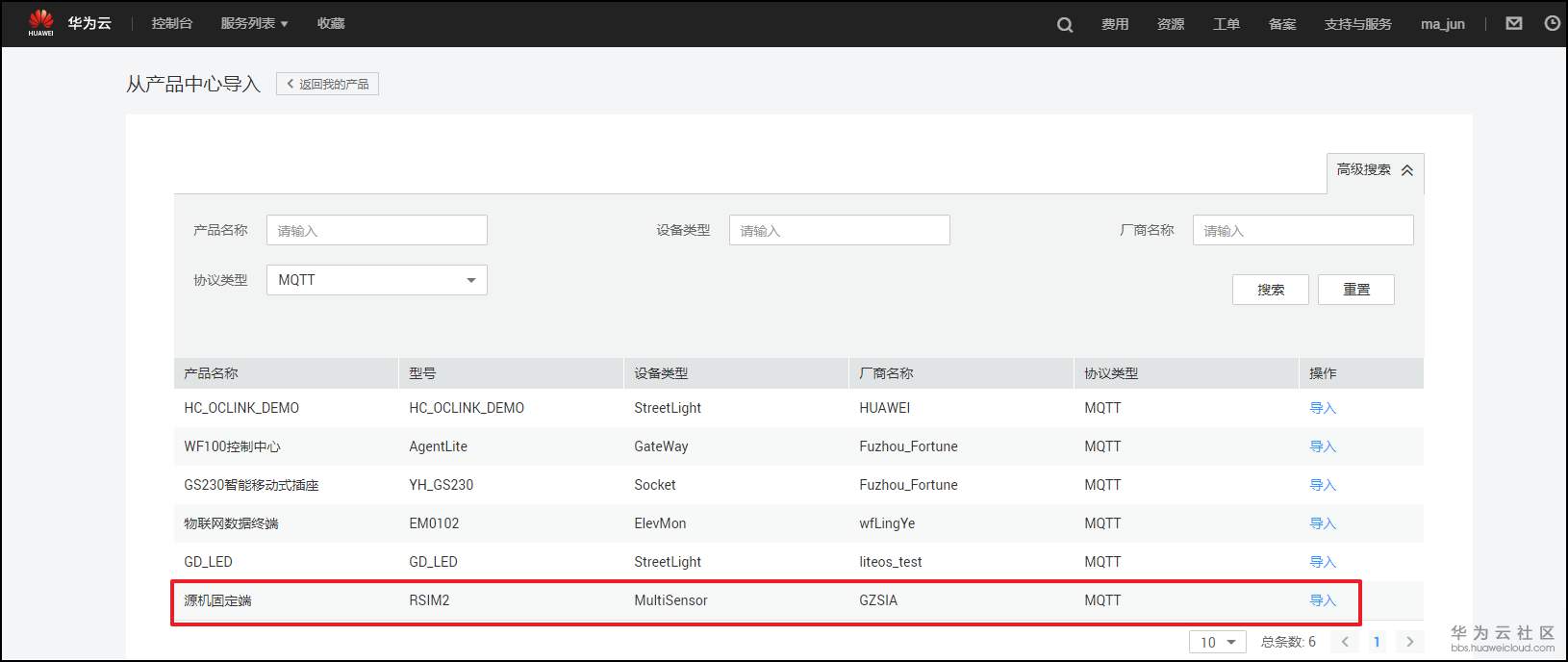Select the liteos_test vendor cell
The image size is (1568, 662).
pos(891,562)
